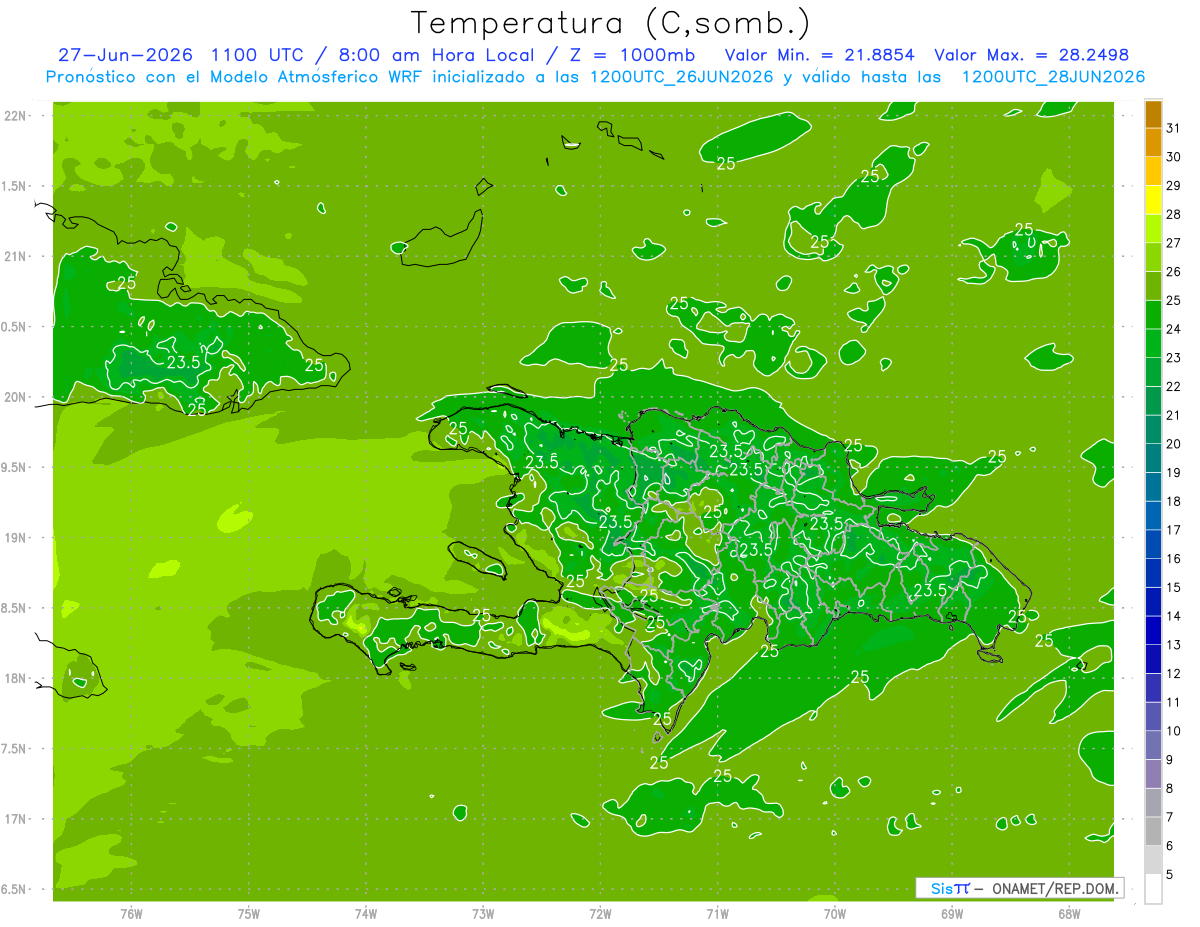
Task: Click the '72W' longitude axis label
Action: [600, 913]
